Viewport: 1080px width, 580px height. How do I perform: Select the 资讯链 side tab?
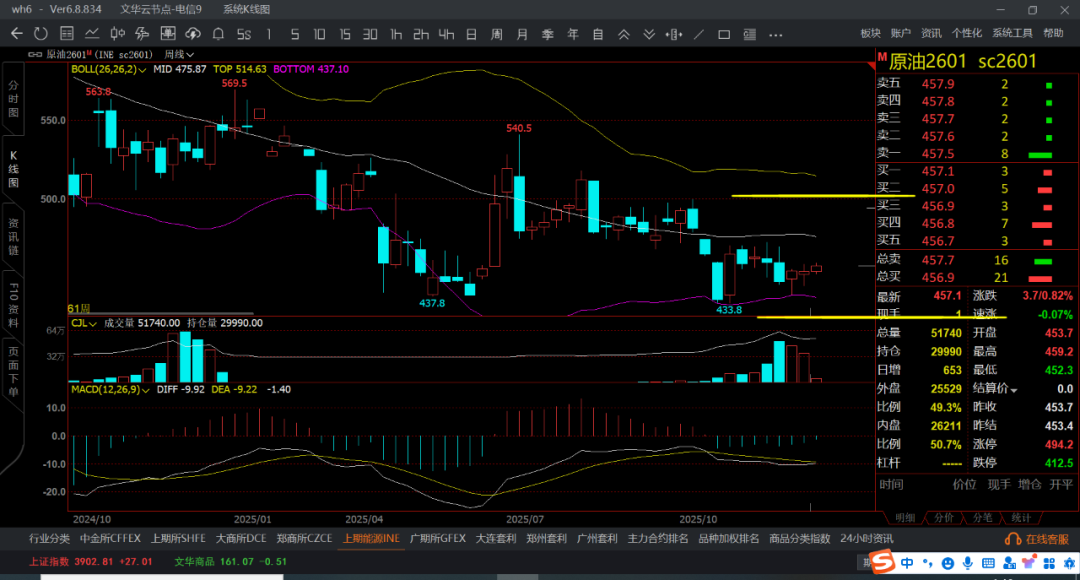[x=13, y=236]
